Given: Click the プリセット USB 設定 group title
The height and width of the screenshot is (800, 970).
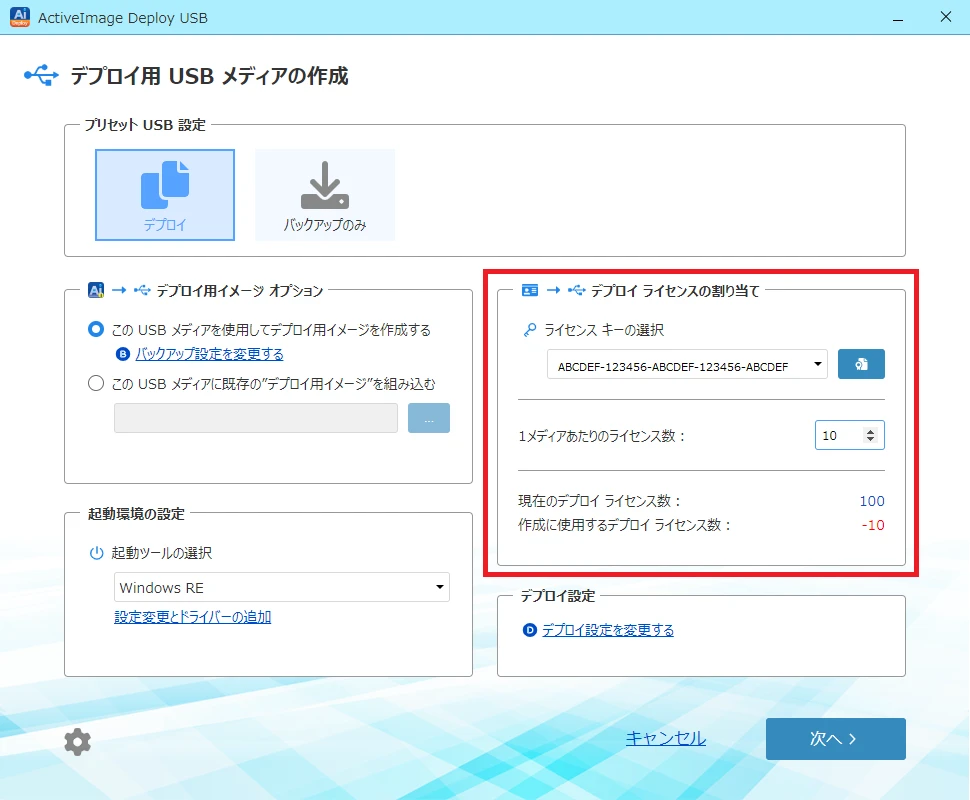Looking at the screenshot, I should 145,125.
